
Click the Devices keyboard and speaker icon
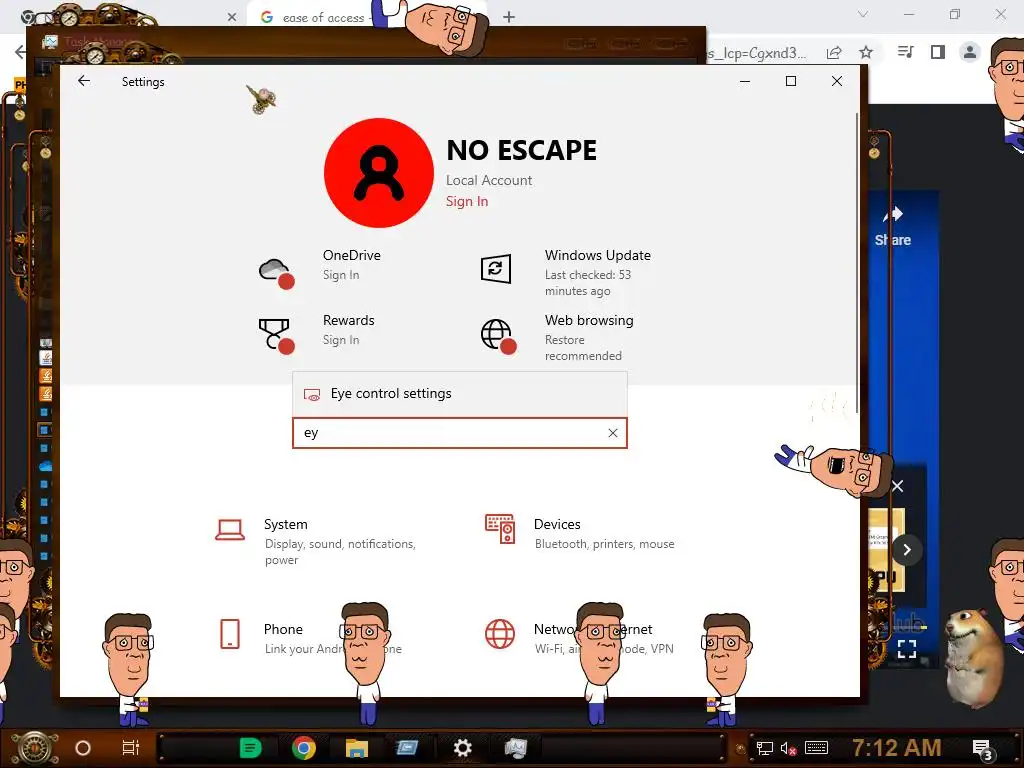tap(500, 529)
